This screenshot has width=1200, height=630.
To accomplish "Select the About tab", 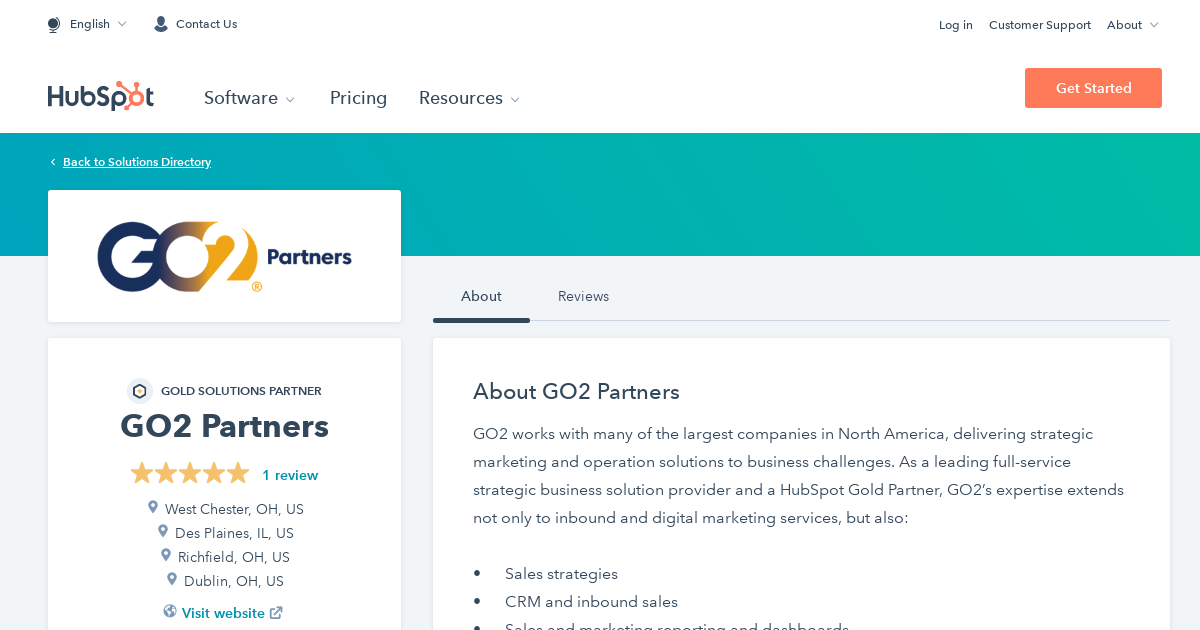I will (481, 296).
